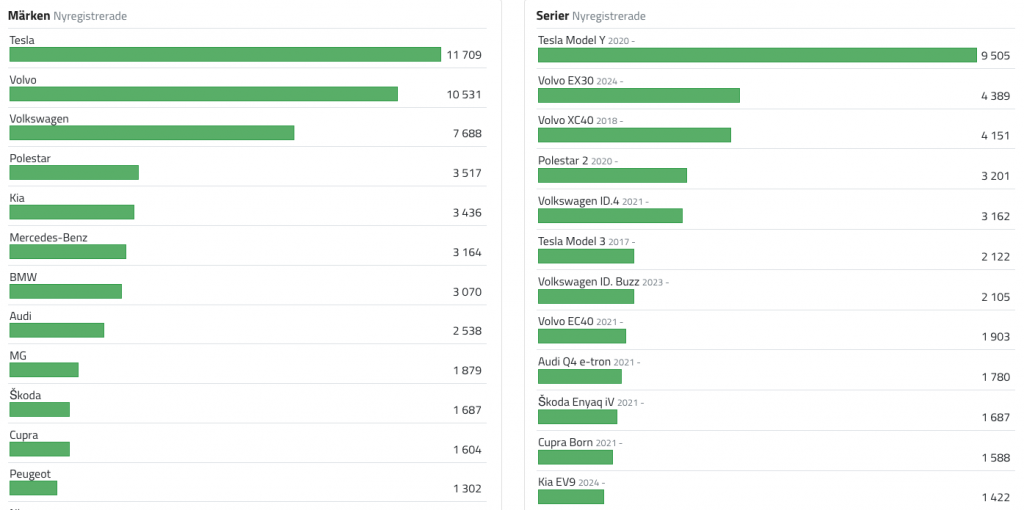Click the green bar for Volvo XC40
Screen dimensions: 1024x510
[x=634, y=135]
